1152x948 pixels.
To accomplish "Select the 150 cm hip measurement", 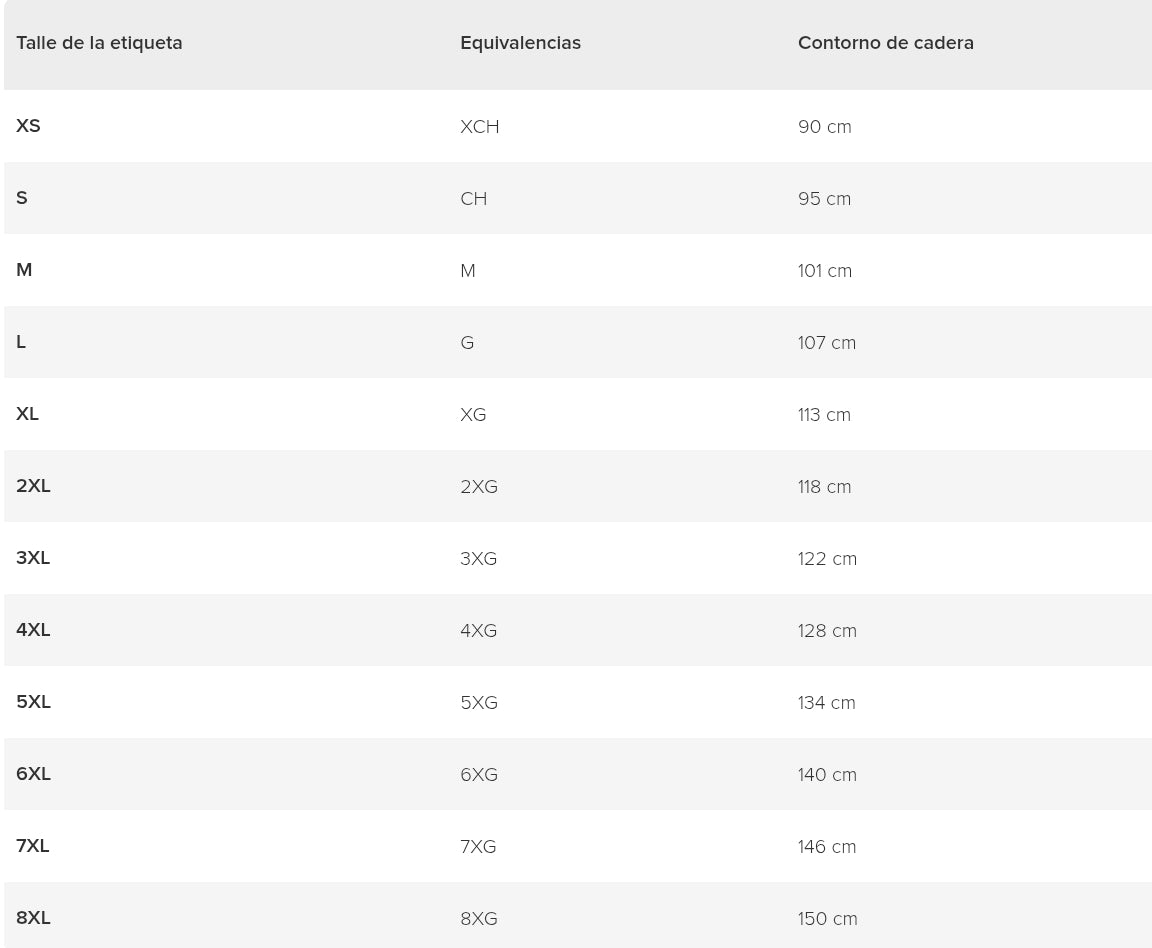I will pyautogui.click(x=827, y=919).
